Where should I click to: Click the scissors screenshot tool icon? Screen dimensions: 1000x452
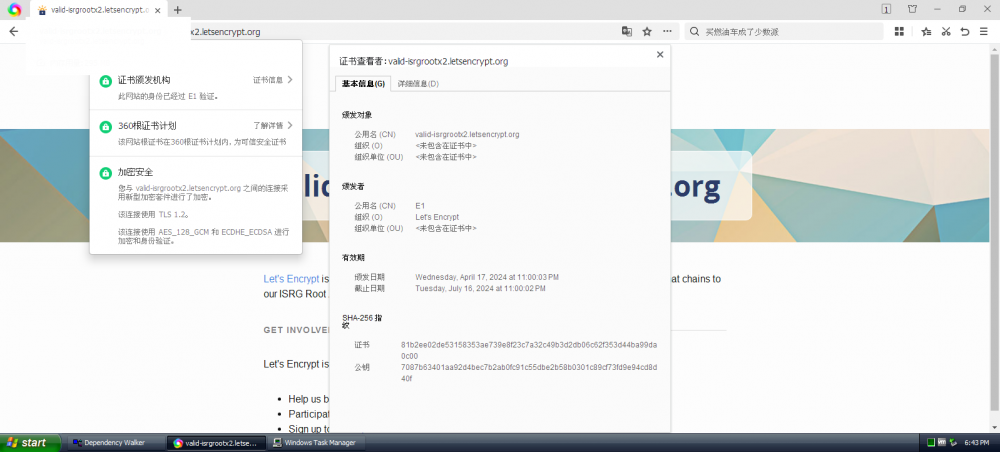(x=945, y=31)
